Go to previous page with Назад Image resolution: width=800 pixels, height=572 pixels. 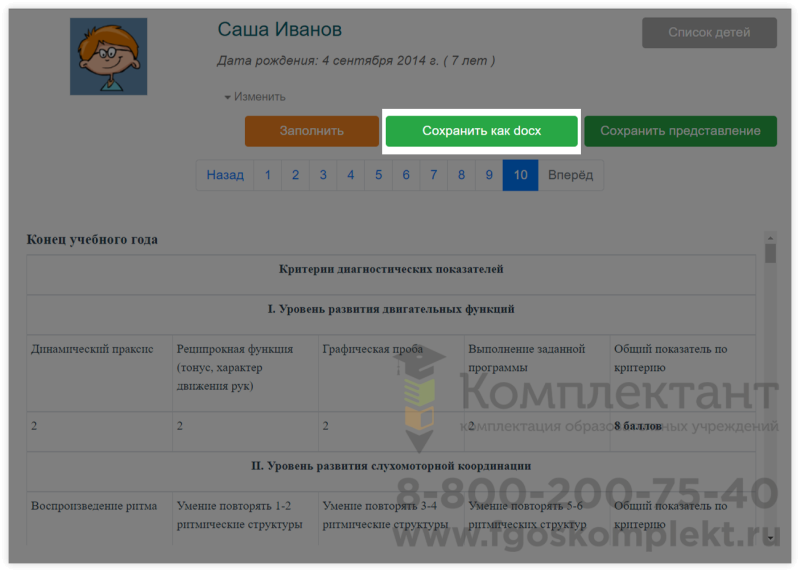point(225,175)
